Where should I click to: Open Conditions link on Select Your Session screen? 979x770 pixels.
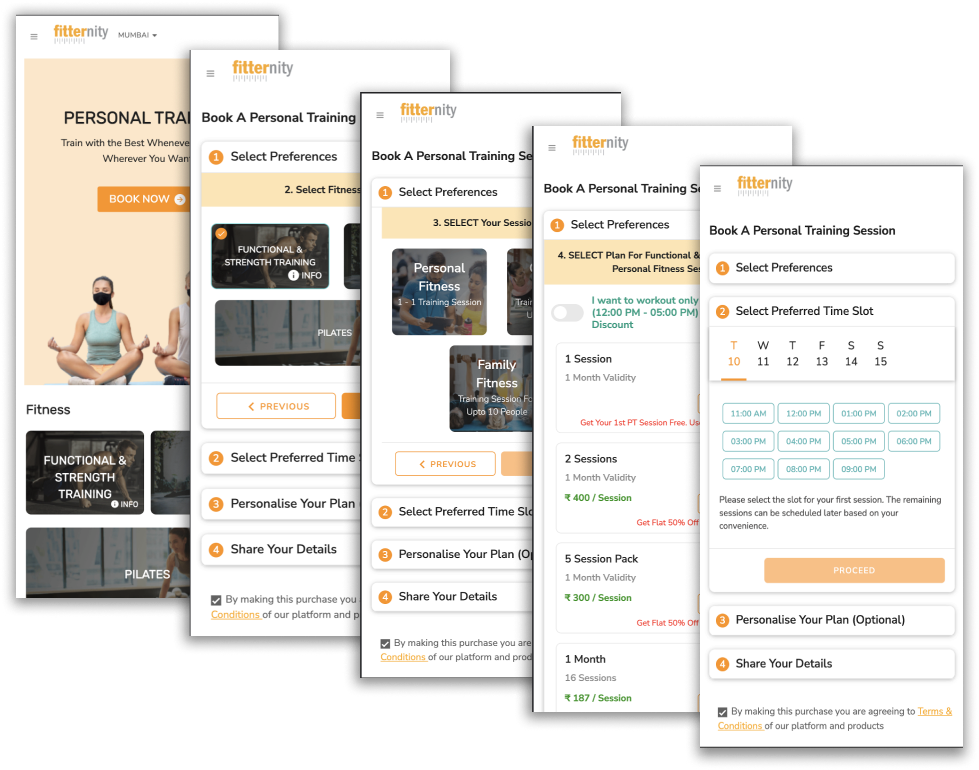(403, 657)
